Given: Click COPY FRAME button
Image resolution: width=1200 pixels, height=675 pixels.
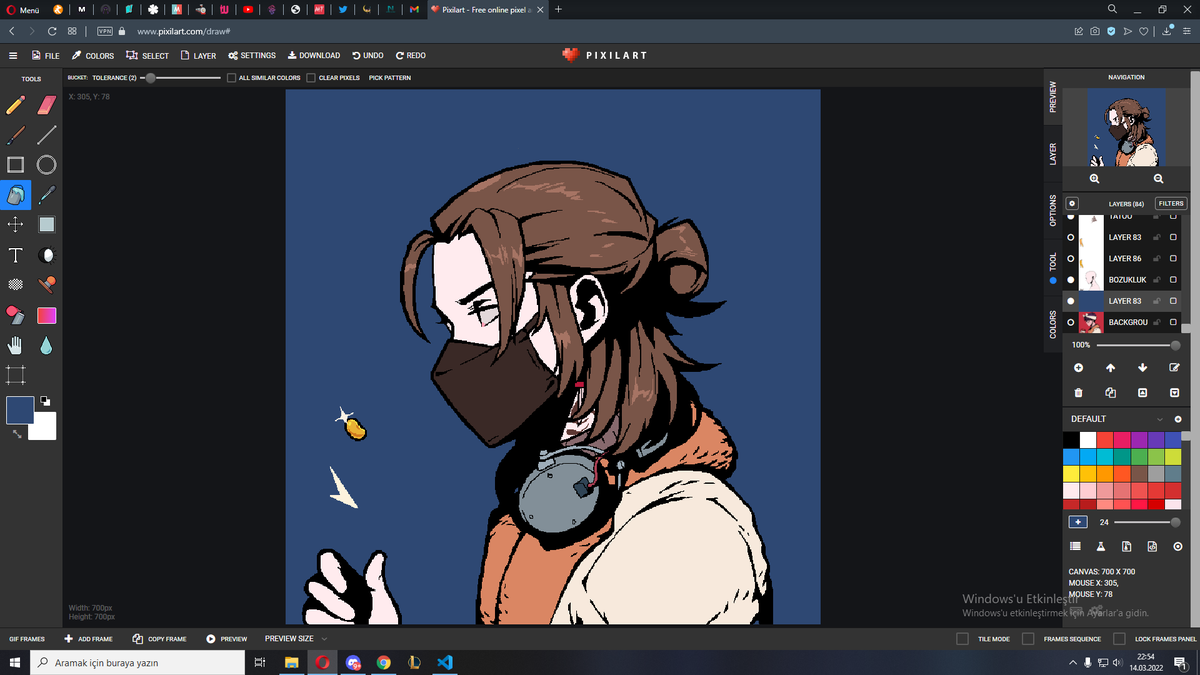Looking at the screenshot, I should coord(159,638).
